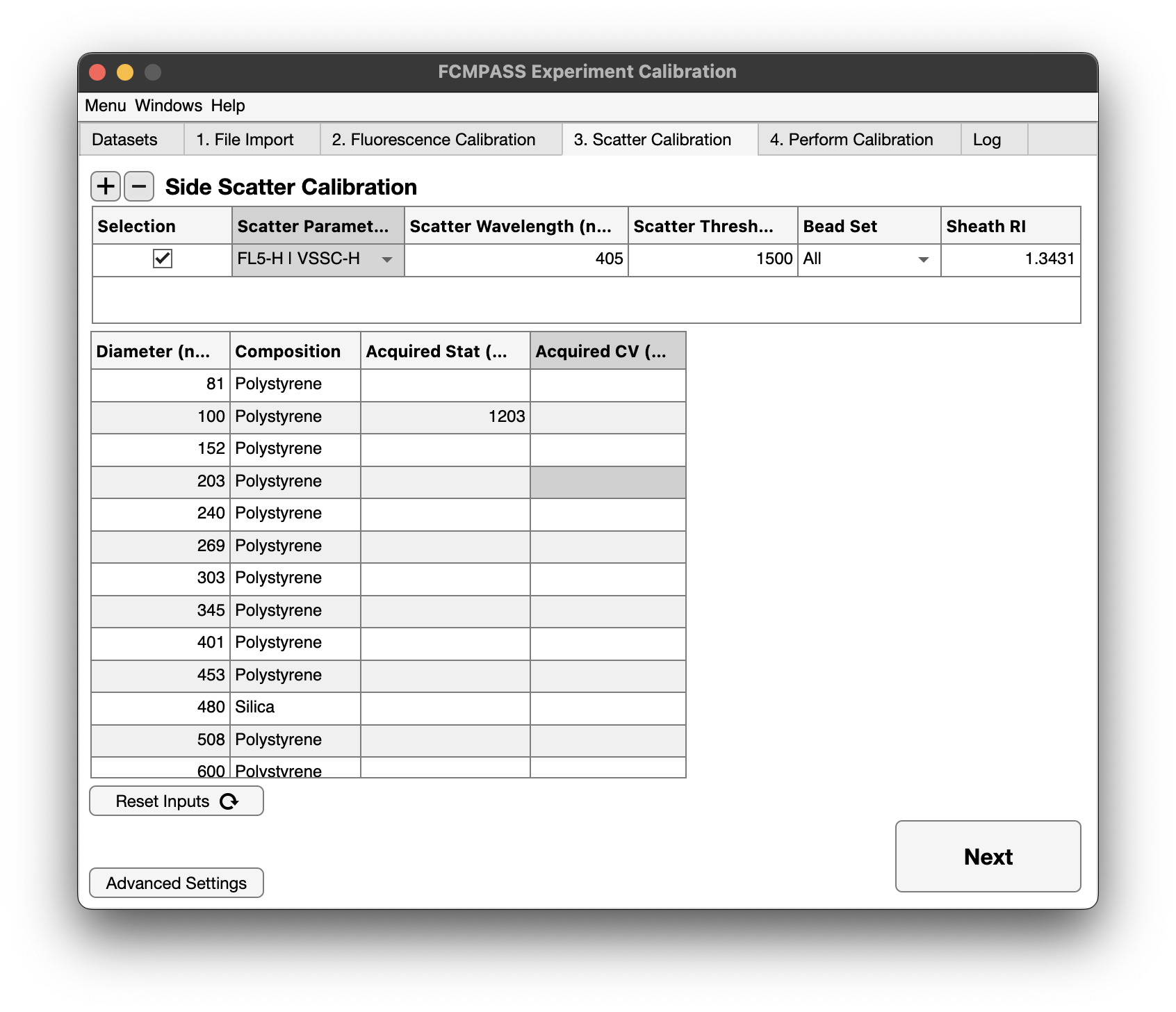
Task: Edit the Scatter Wavelength value 405
Action: [516, 259]
